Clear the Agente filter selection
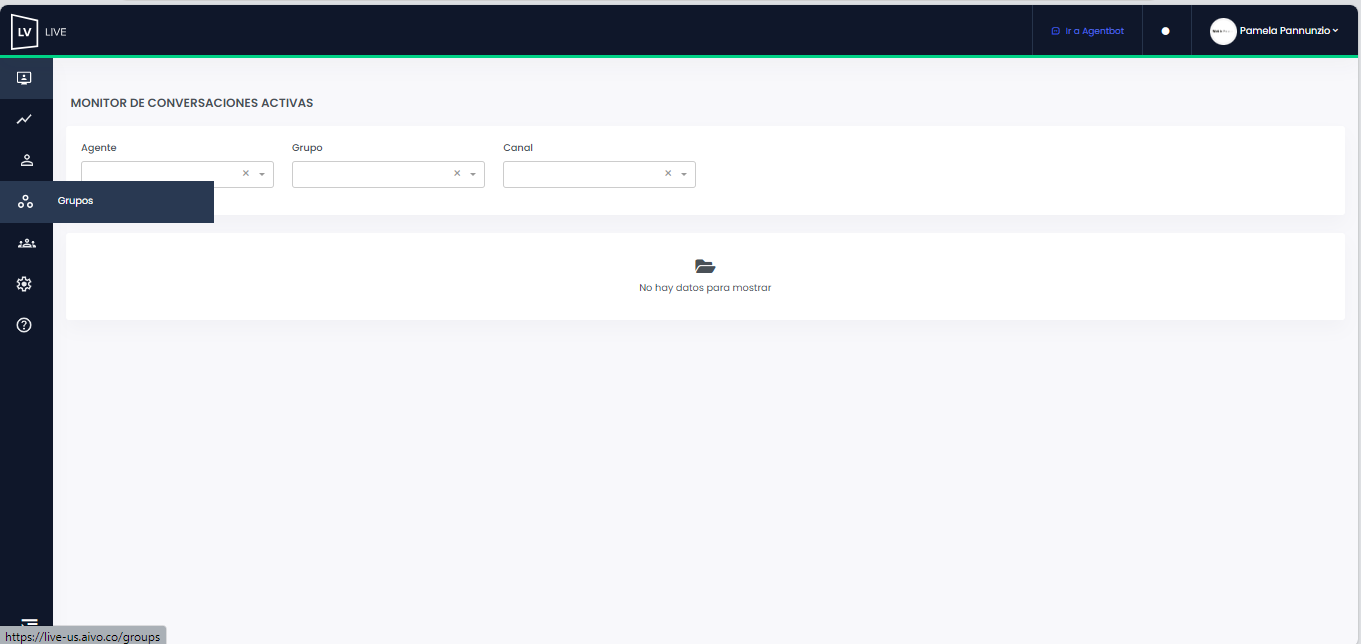The height and width of the screenshot is (644, 1361). 246,173
